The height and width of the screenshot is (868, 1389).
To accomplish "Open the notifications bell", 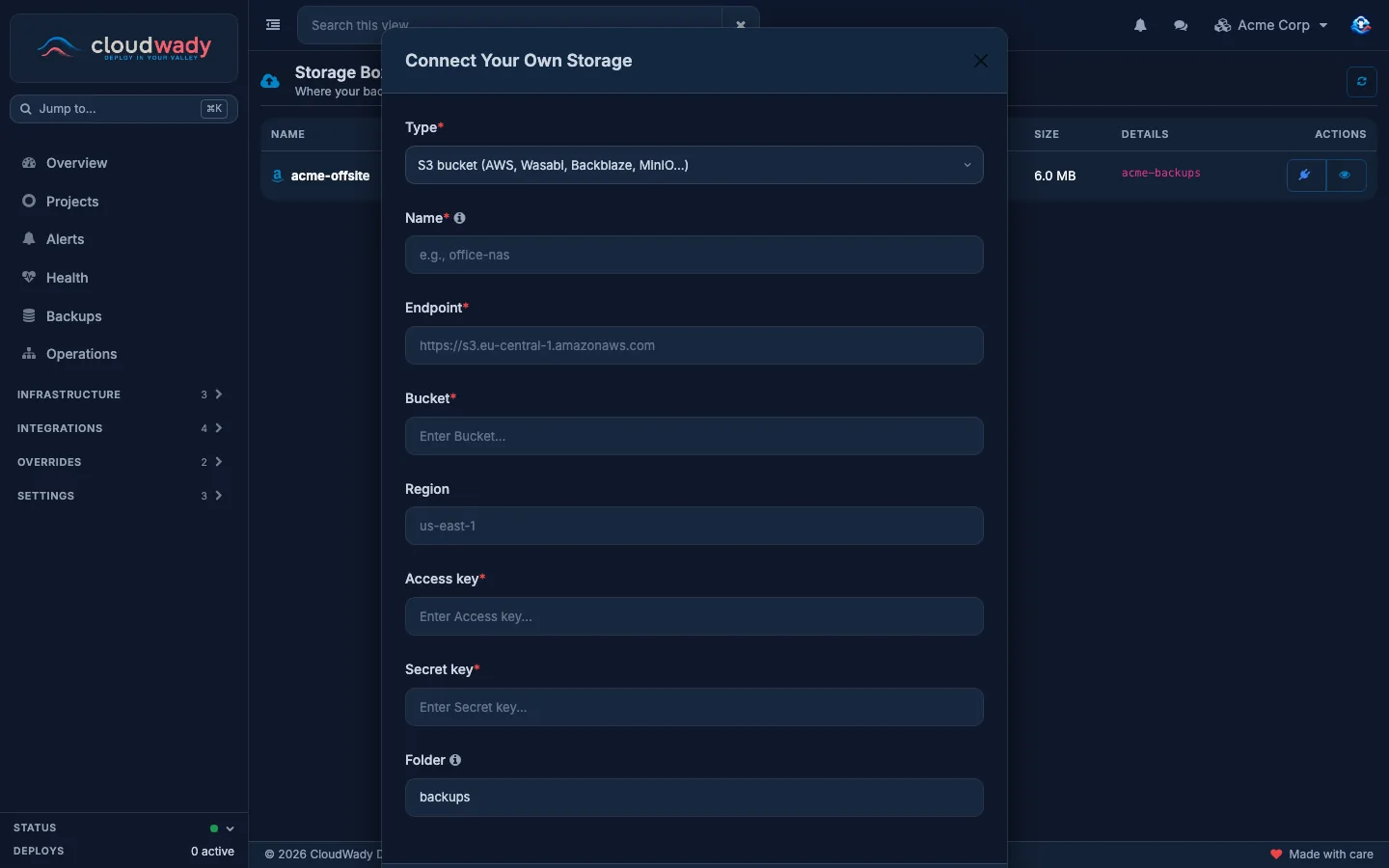I will point(1140,25).
